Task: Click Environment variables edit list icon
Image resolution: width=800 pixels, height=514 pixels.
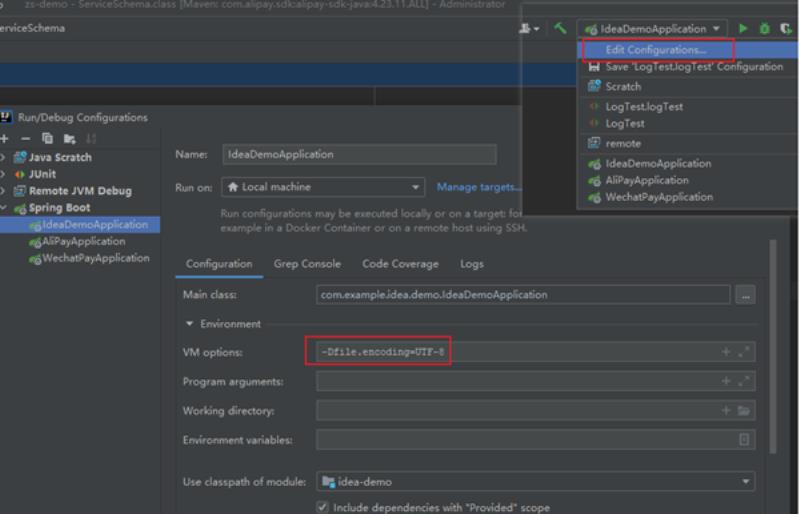Action: click(744, 439)
